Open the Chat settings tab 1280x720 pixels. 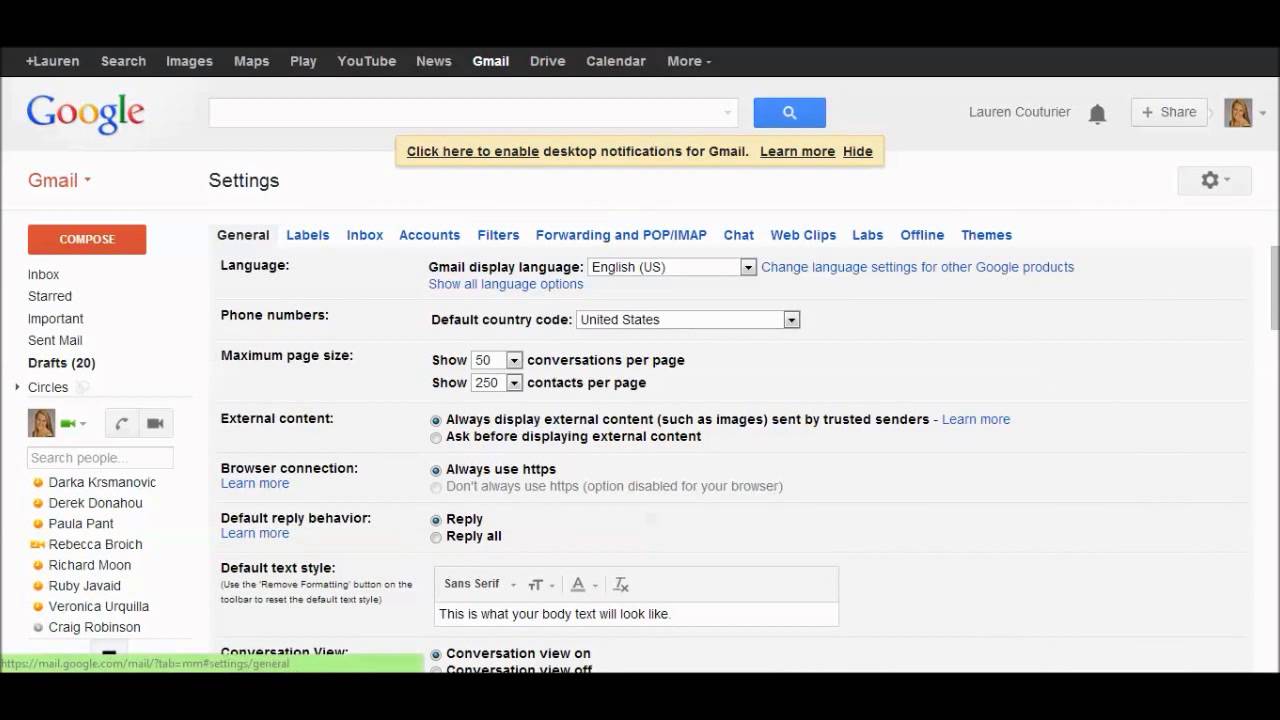pos(739,235)
